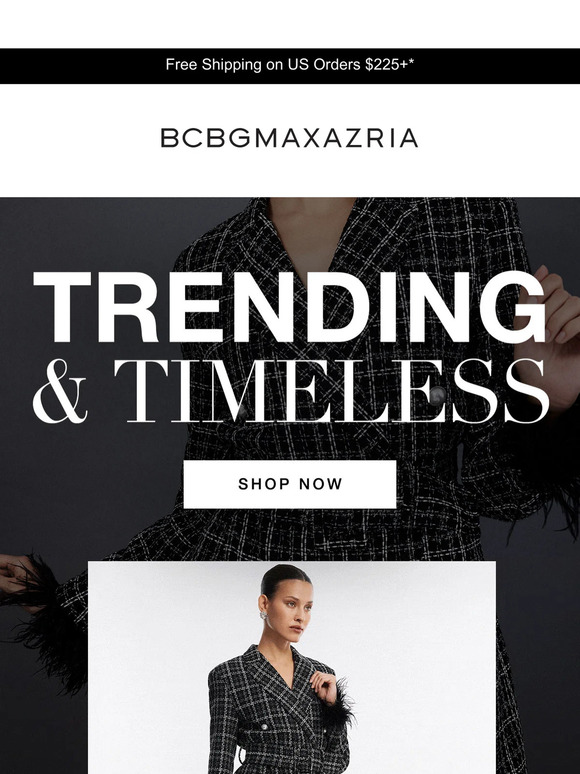This screenshot has width=580, height=774.
Task: Select the TIMELESS serif headline word
Action: coord(331,391)
